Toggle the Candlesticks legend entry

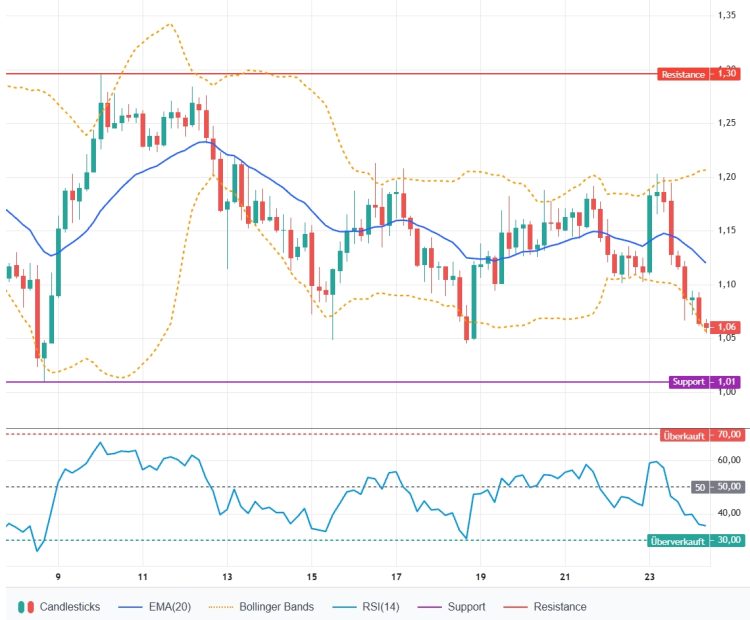pyautogui.click(x=59, y=607)
